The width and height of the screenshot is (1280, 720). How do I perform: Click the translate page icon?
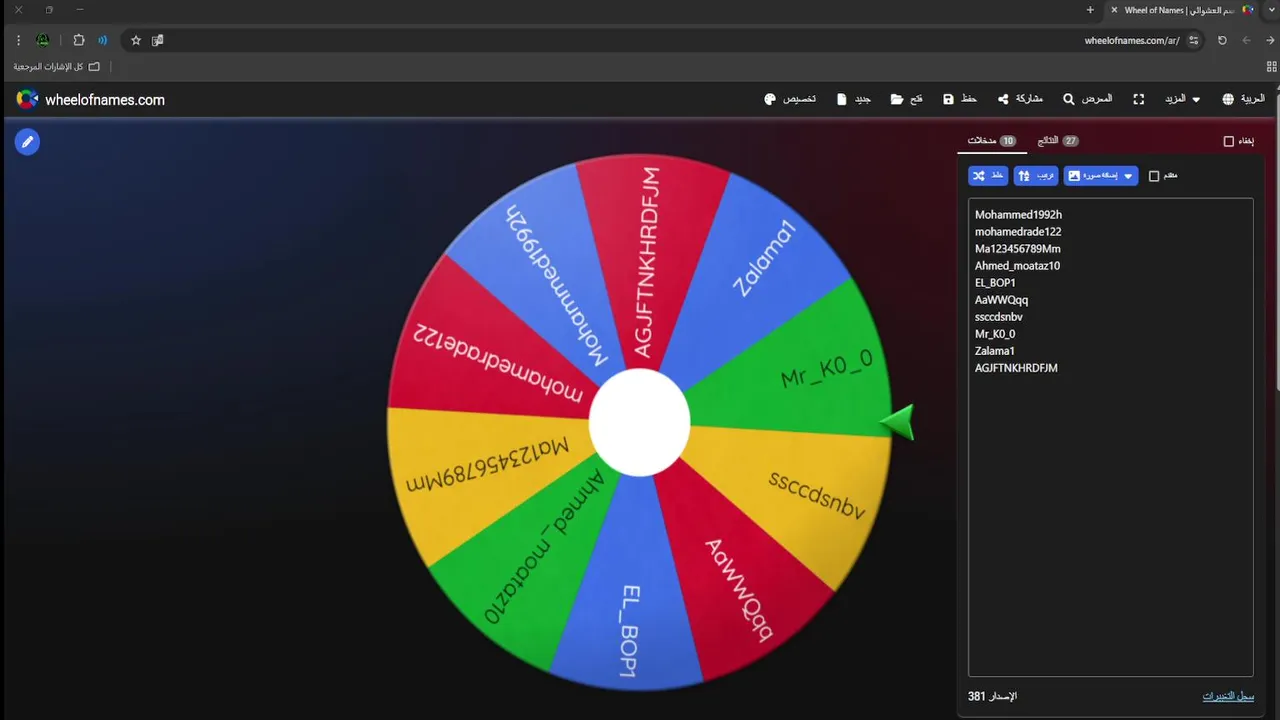(x=157, y=40)
